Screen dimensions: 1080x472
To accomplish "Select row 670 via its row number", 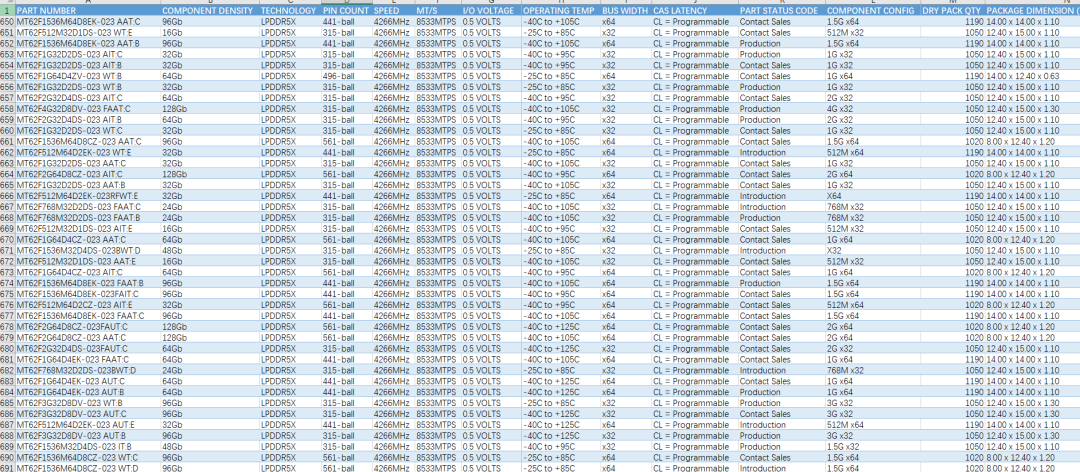I will click(x=7, y=239).
